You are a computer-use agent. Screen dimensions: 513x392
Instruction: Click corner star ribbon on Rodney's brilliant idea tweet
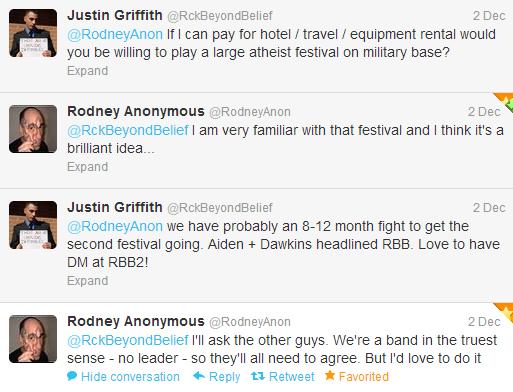(x=505, y=102)
